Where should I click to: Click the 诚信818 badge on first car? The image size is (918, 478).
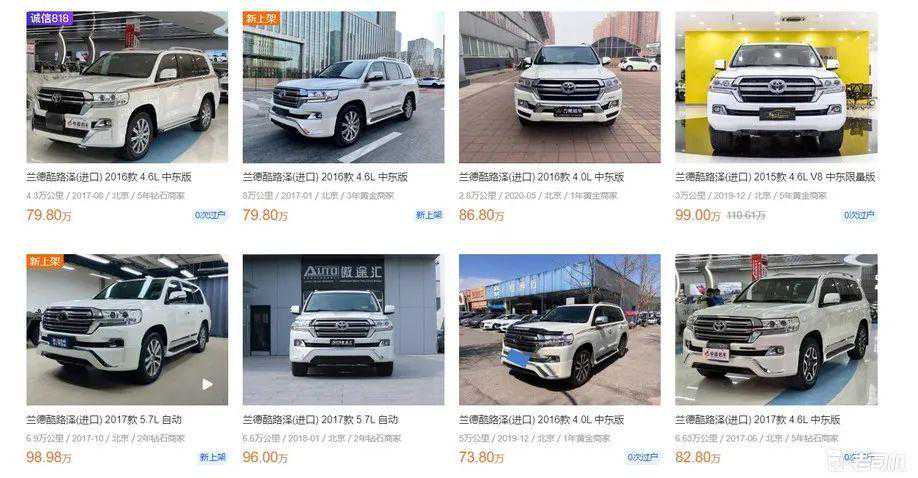coord(50,19)
